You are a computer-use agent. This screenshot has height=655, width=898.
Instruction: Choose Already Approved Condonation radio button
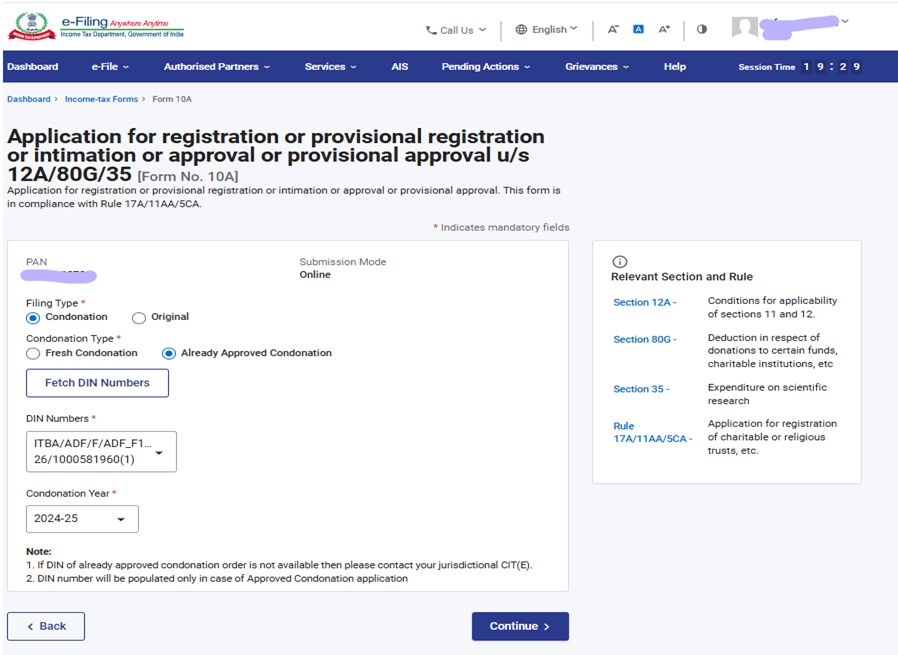[169, 354]
